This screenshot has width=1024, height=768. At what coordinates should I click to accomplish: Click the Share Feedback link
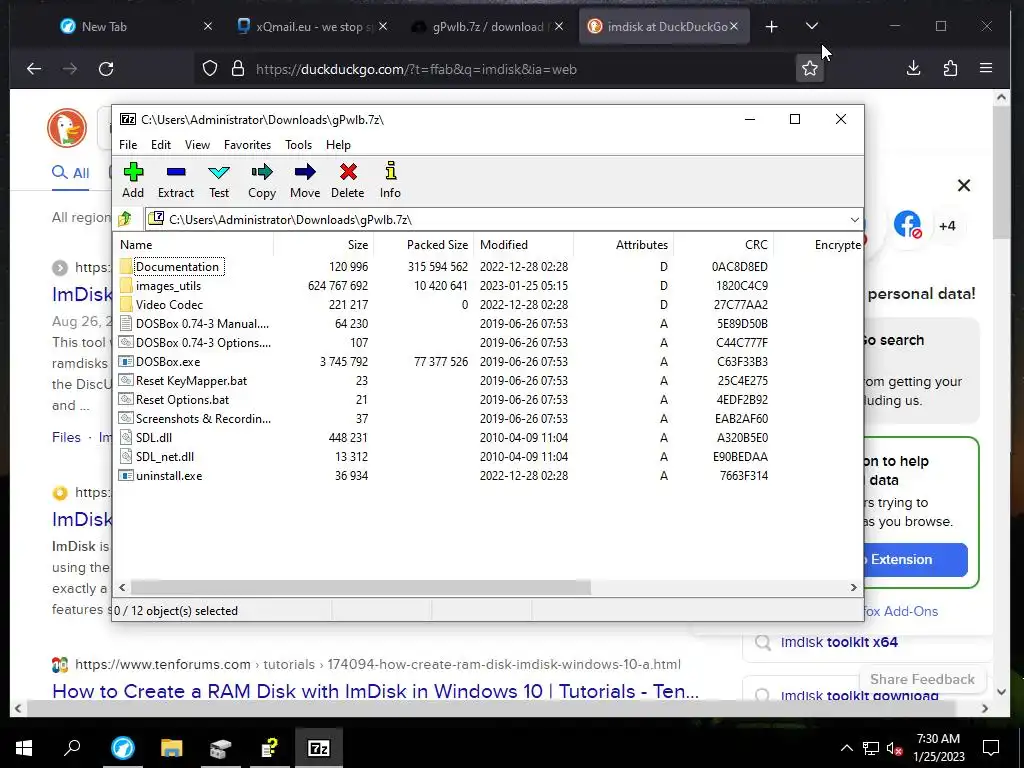[922, 679]
